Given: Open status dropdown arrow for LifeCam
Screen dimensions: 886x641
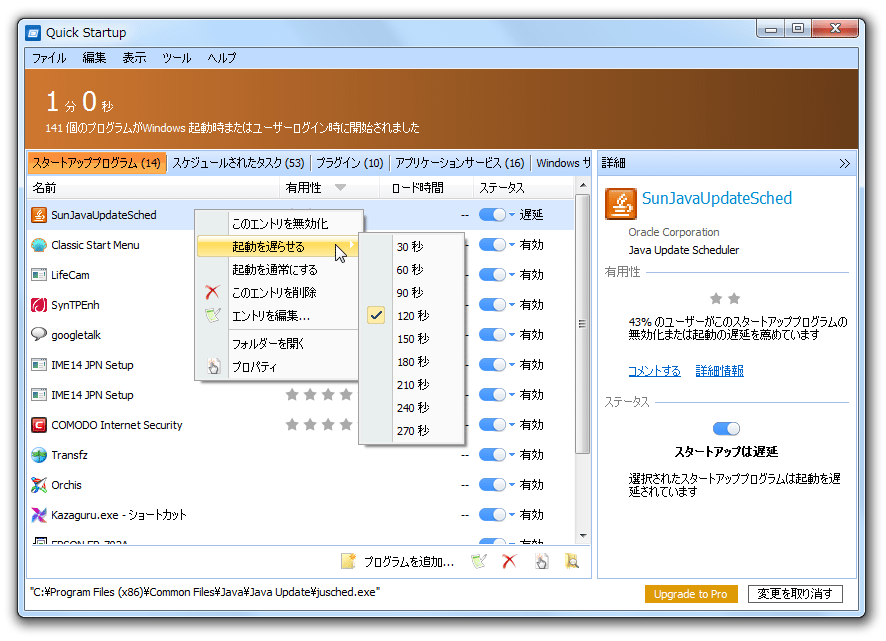Looking at the screenshot, I should tap(512, 275).
